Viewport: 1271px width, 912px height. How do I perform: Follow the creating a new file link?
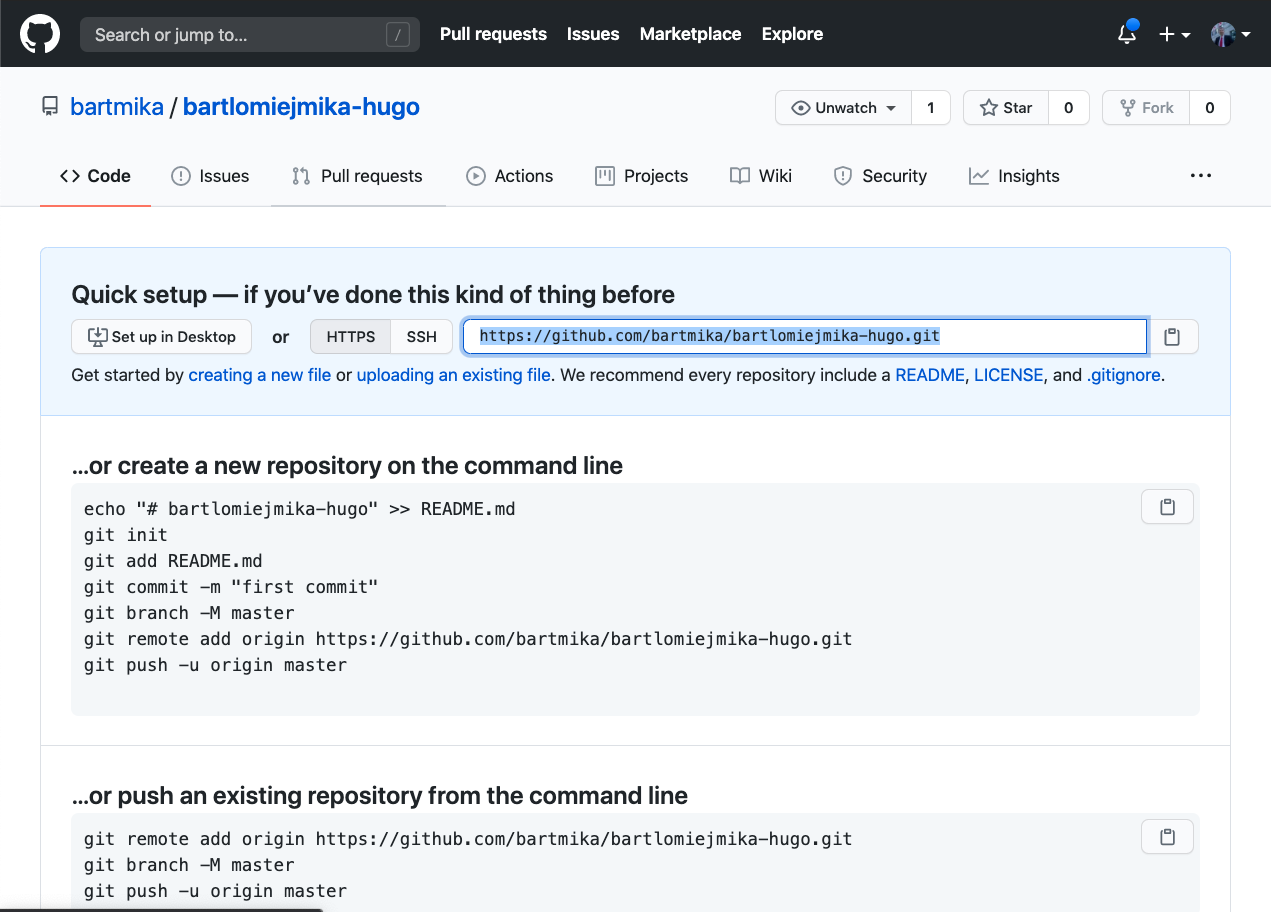260,376
